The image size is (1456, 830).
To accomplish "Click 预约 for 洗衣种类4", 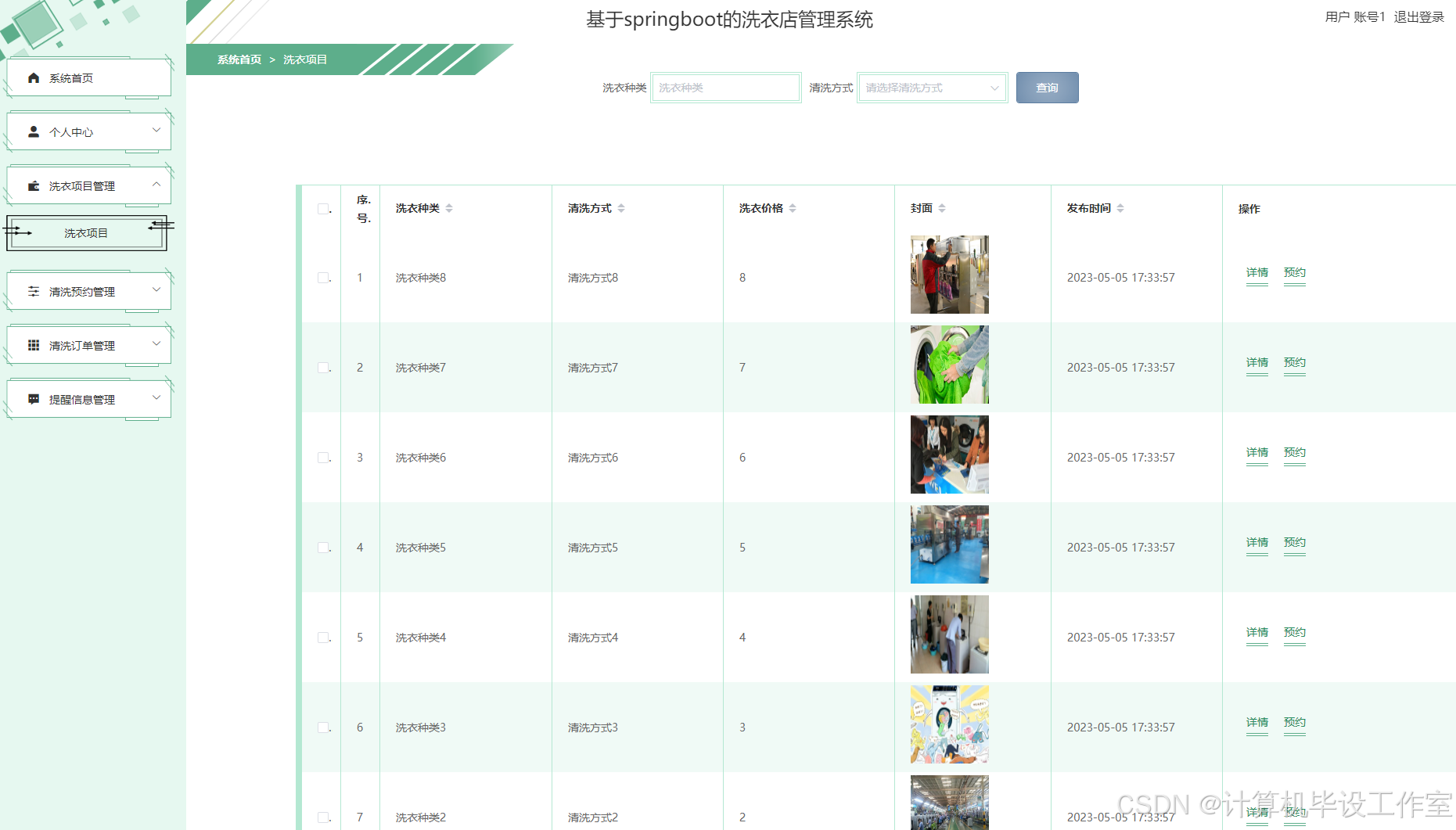I will point(1295,633).
